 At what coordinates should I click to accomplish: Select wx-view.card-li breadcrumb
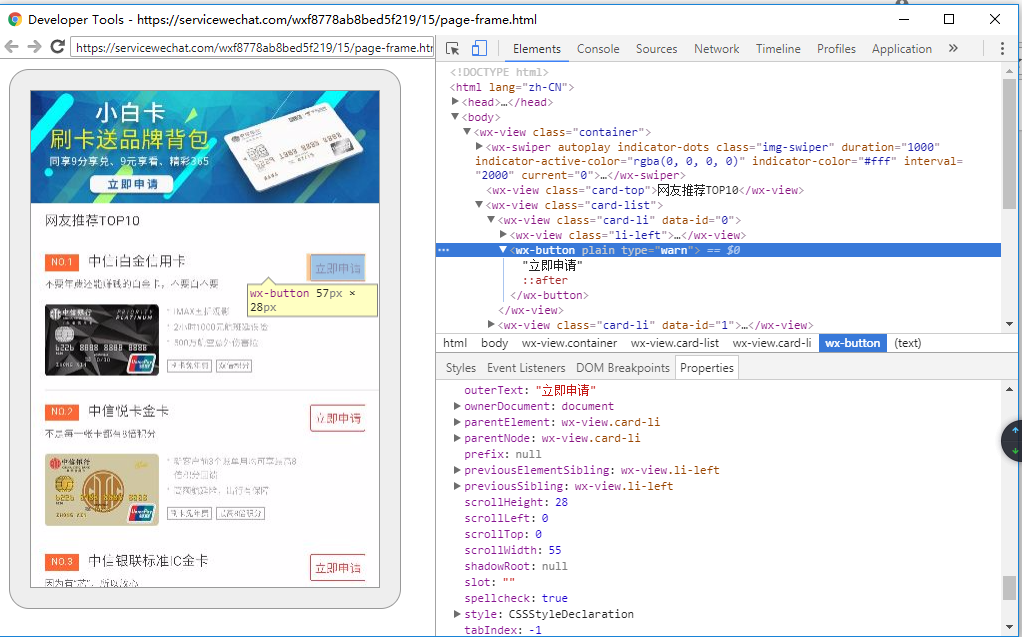coord(772,343)
